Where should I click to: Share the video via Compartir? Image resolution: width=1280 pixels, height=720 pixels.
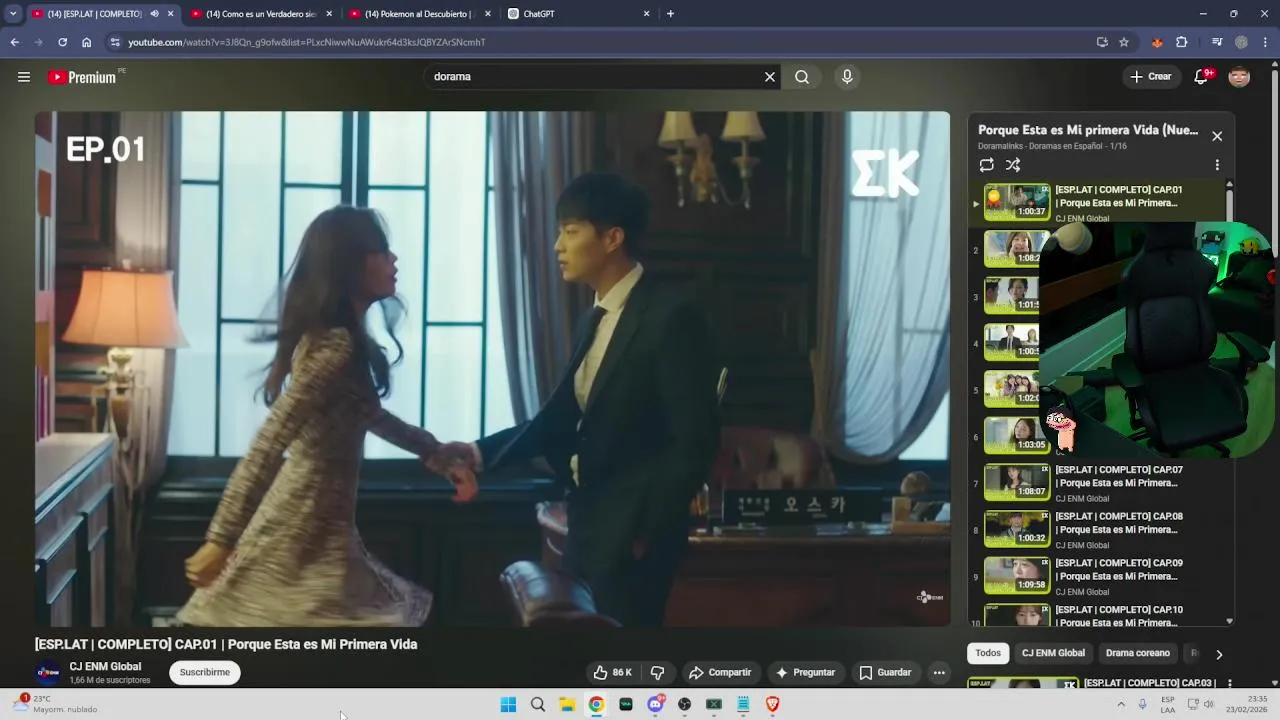coord(720,673)
